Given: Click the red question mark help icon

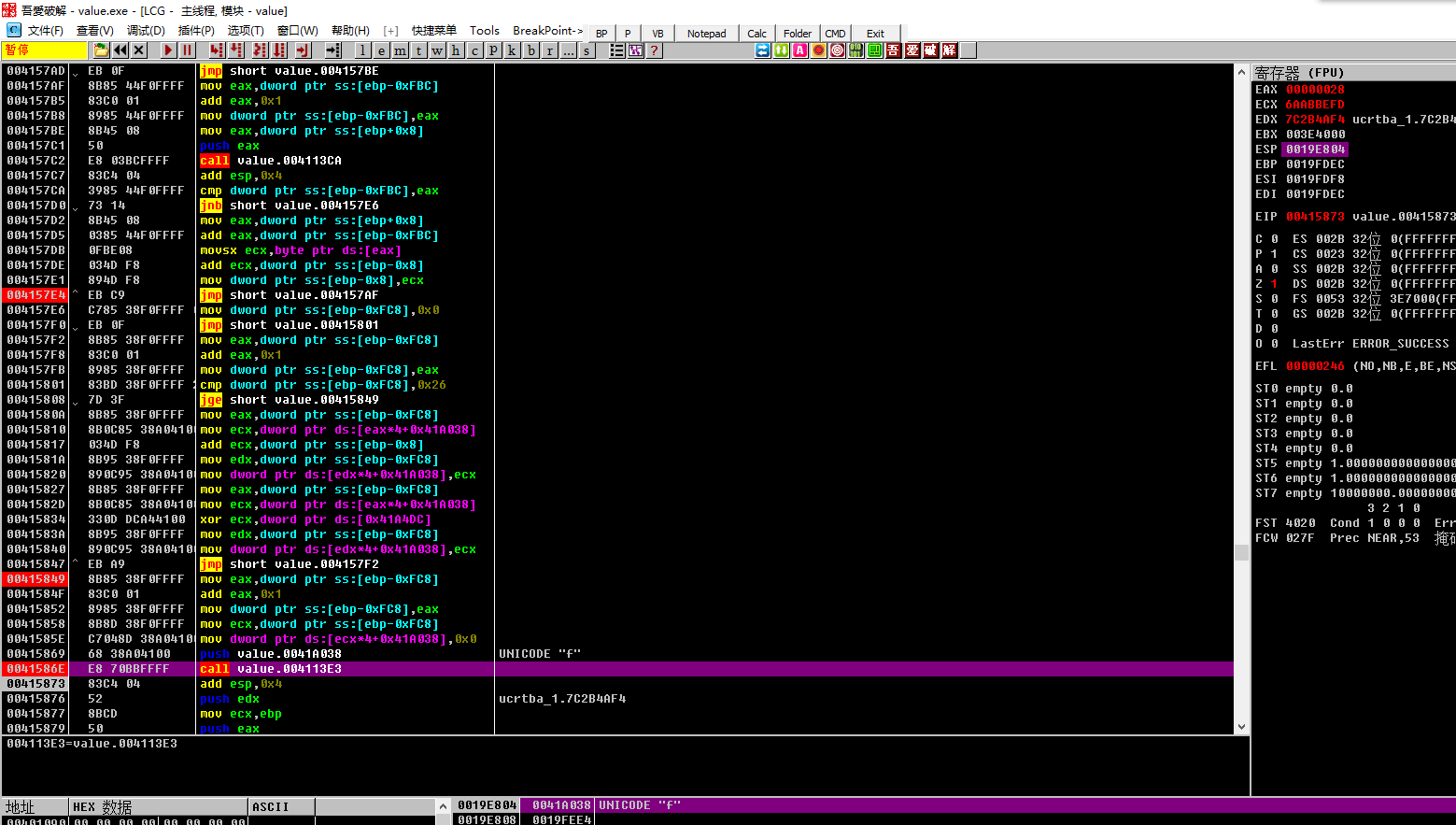Looking at the screenshot, I should point(655,50).
